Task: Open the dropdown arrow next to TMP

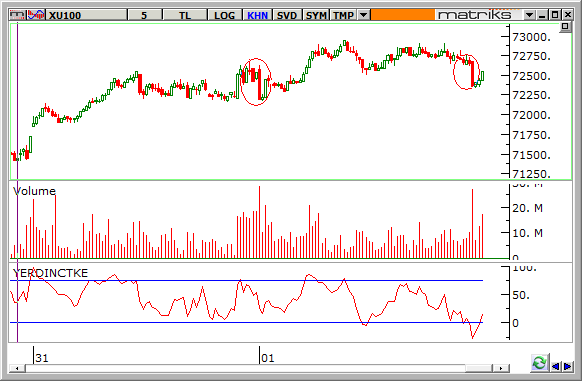Action: [364, 15]
